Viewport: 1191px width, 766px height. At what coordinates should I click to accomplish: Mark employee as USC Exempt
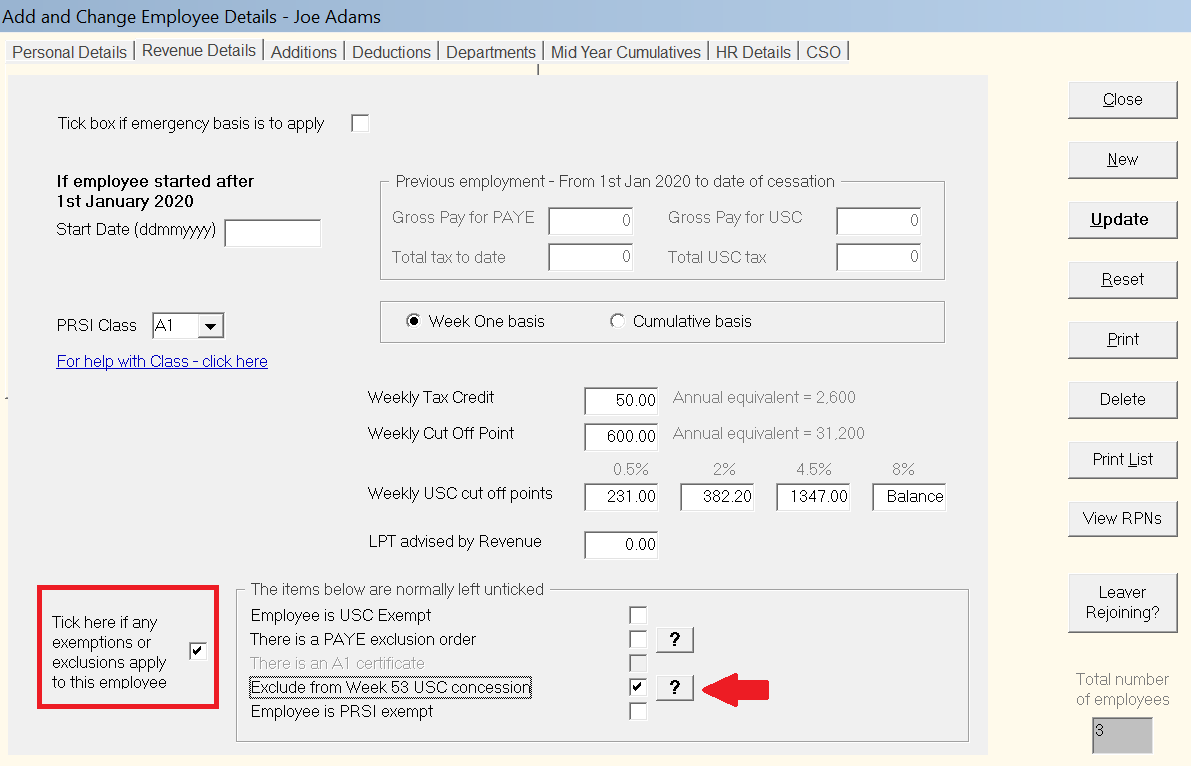[x=637, y=615]
